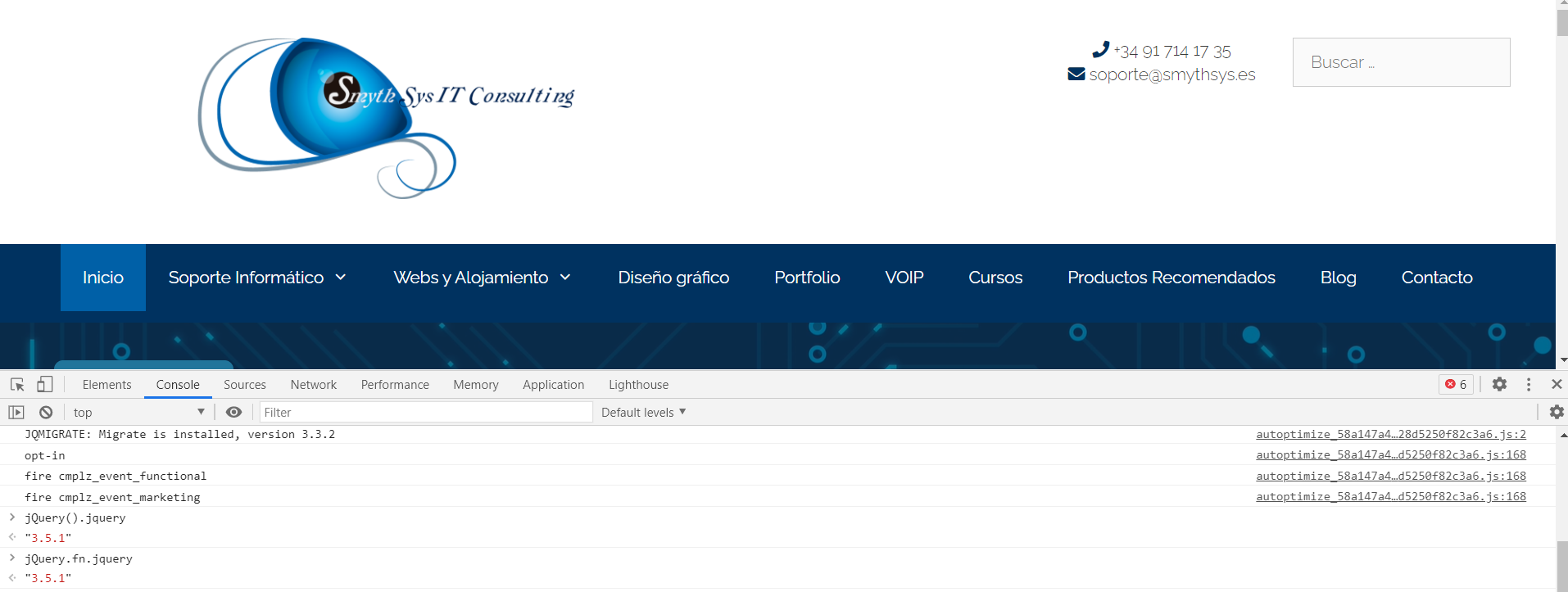The image size is (1568, 592).
Task: Activate the inspect element picker icon
Action: tap(17, 385)
